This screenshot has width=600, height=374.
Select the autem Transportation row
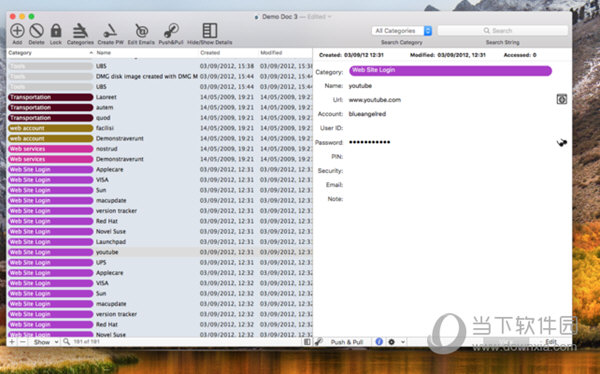pyautogui.click(x=160, y=108)
